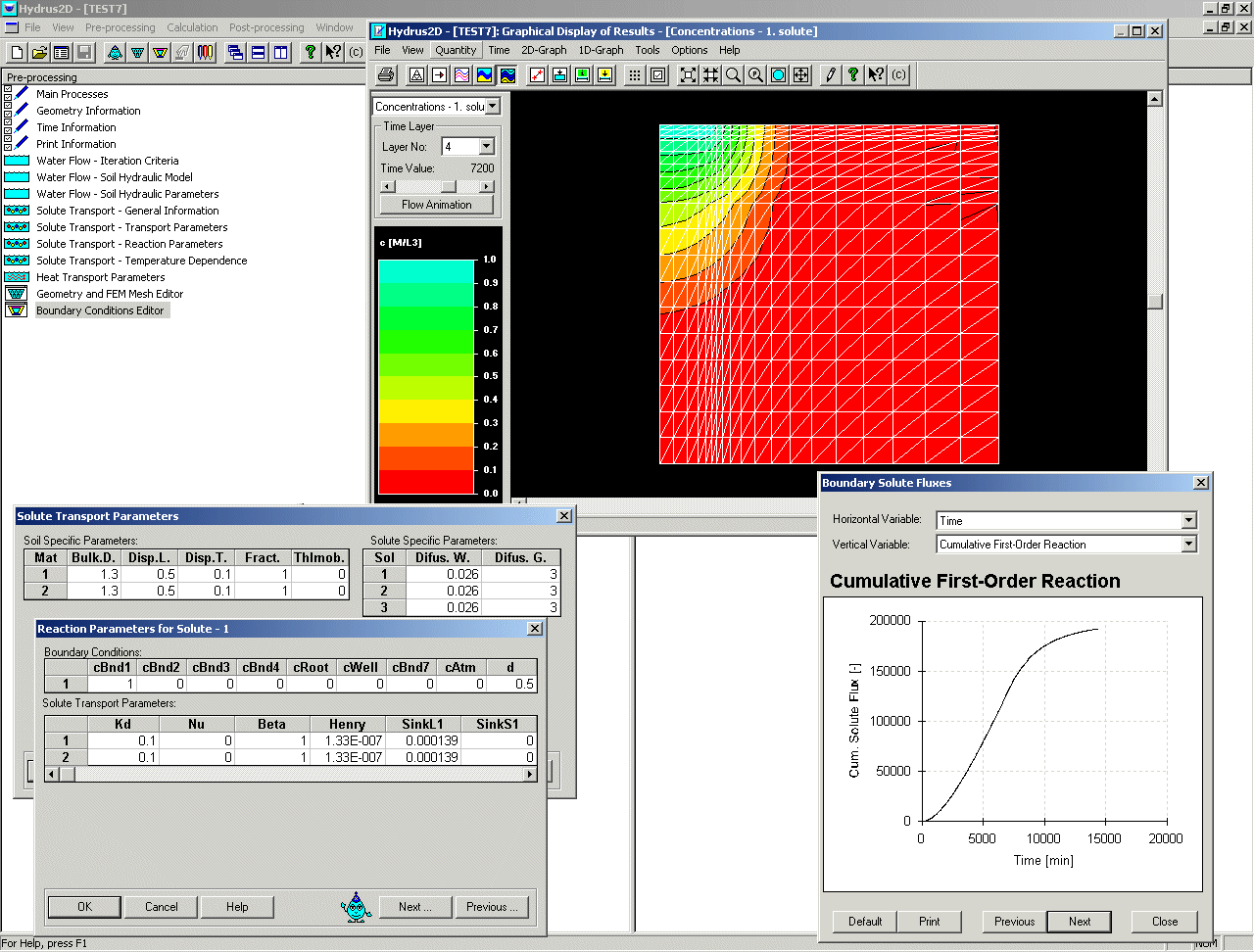Open the Concentrations quantity dropdown
The height and width of the screenshot is (952, 1254).
tap(493, 106)
